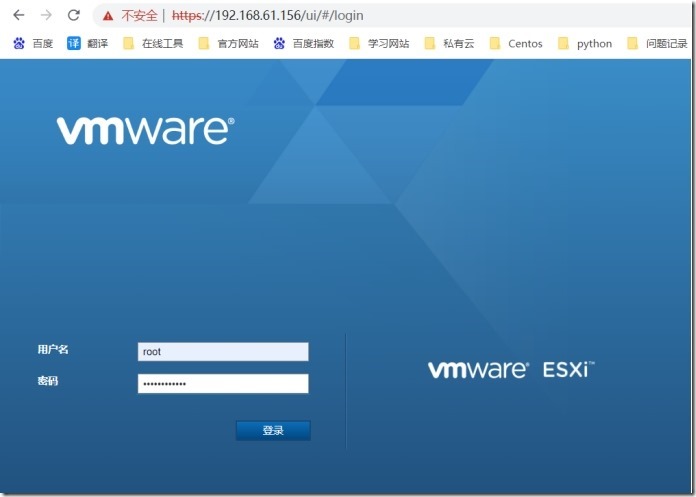Click the 登录 login button
The width and height of the screenshot is (696, 497).
click(x=273, y=430)
